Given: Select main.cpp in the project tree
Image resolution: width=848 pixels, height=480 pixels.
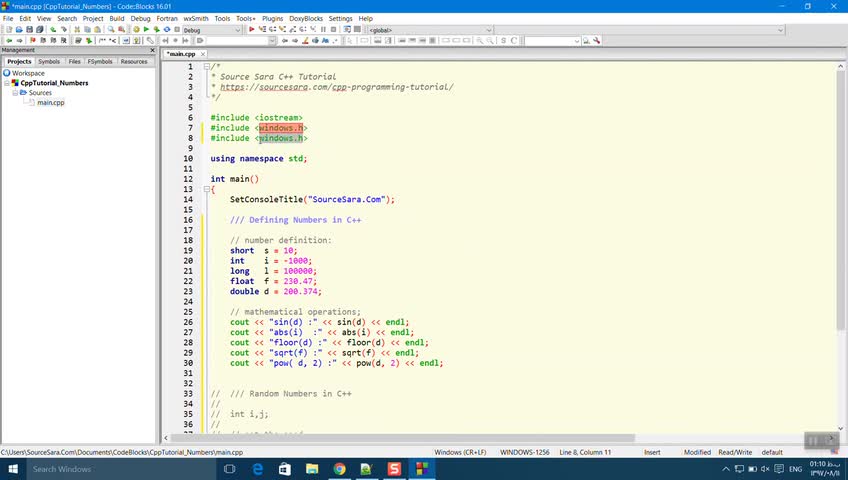Looking at the screenshot, I should pyautogui.click(x=51, y=103).
